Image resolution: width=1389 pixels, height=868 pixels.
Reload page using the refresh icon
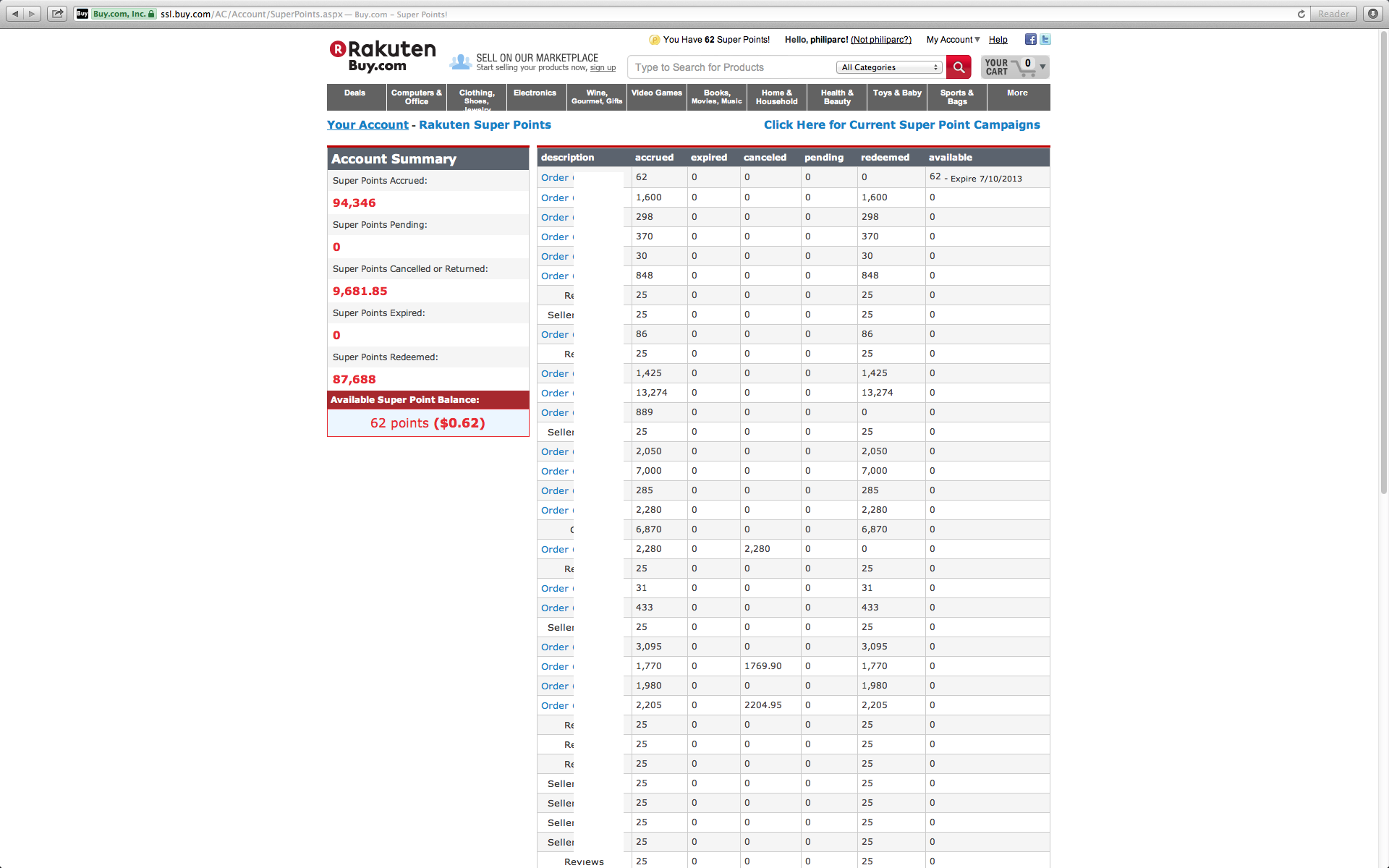point(1301,14)
